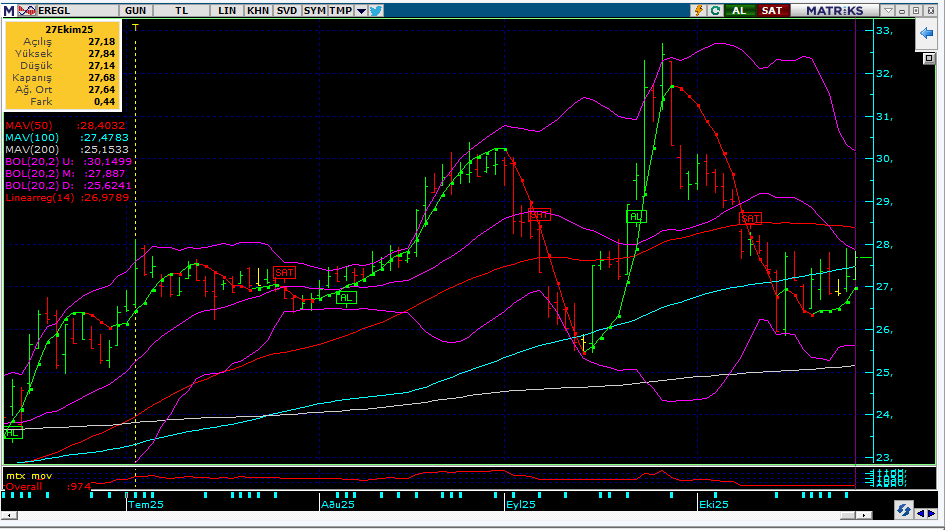Open the GUN period selector
Viewport: 945px width, 530px height.
coord(136,10)
